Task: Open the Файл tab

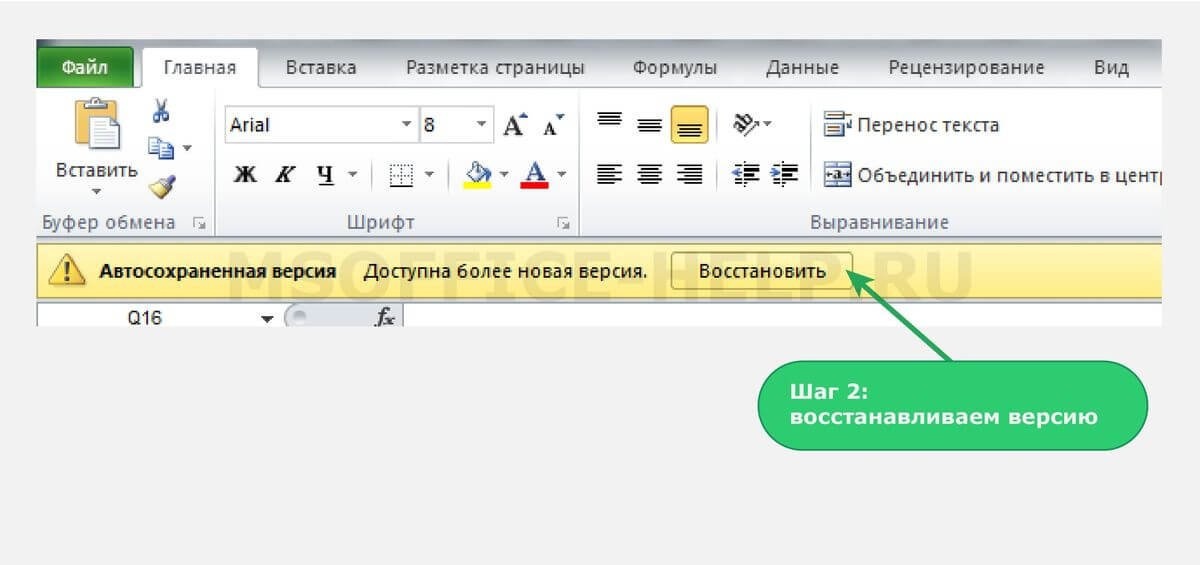Action: tap(85, 68)
